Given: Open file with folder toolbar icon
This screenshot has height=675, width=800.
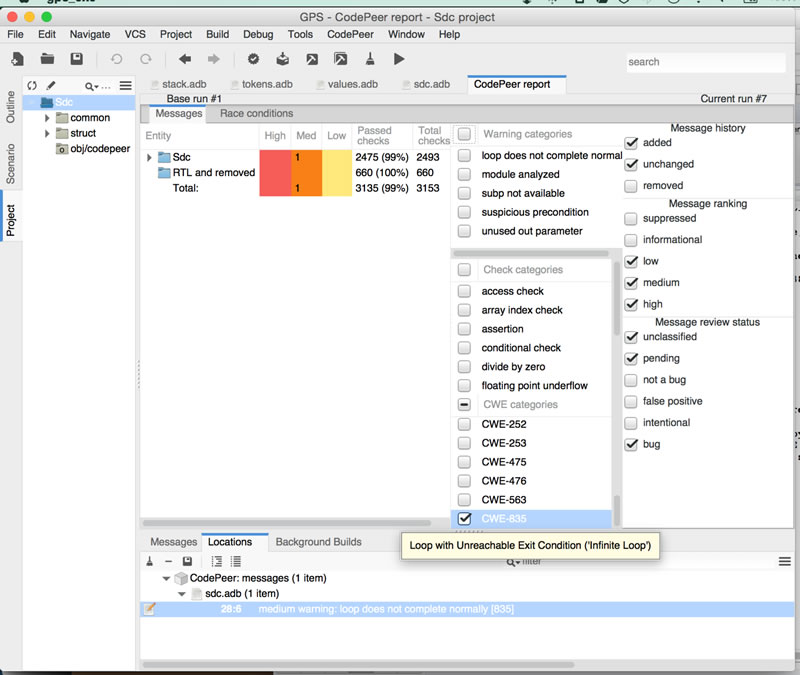Looking at the screenshot, I should (x=47, y=59).
